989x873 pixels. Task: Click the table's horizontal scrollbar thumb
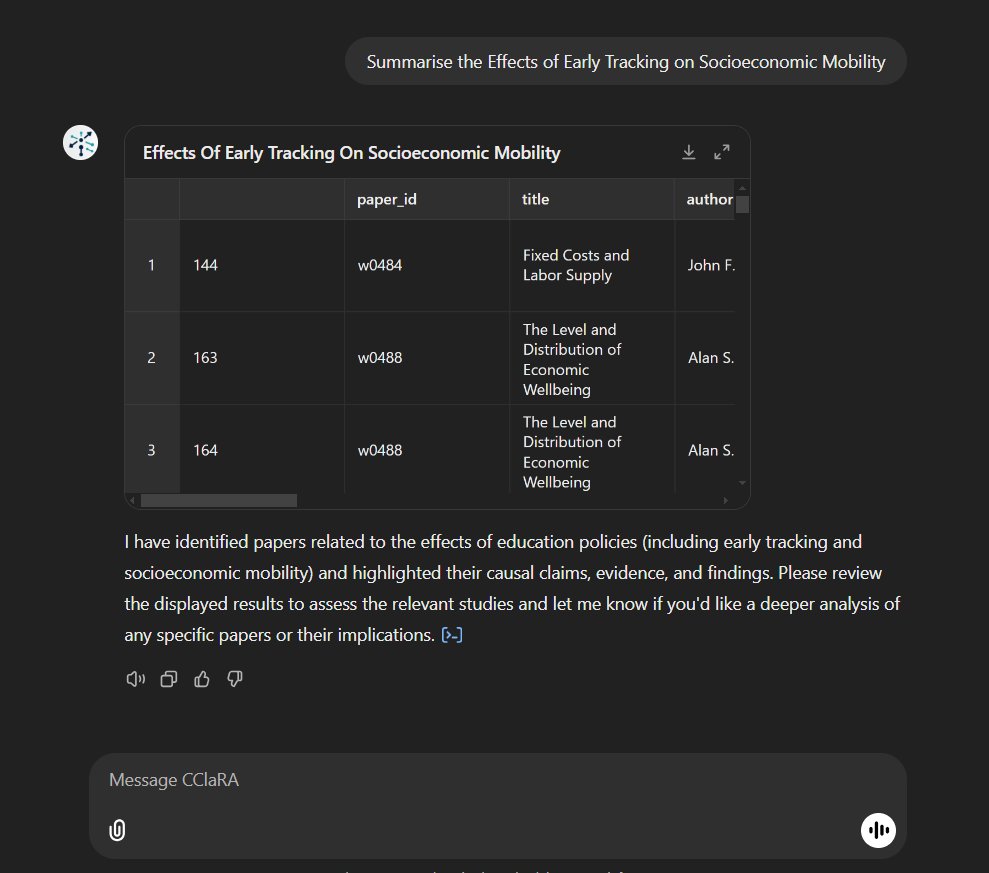pos(219,501)
